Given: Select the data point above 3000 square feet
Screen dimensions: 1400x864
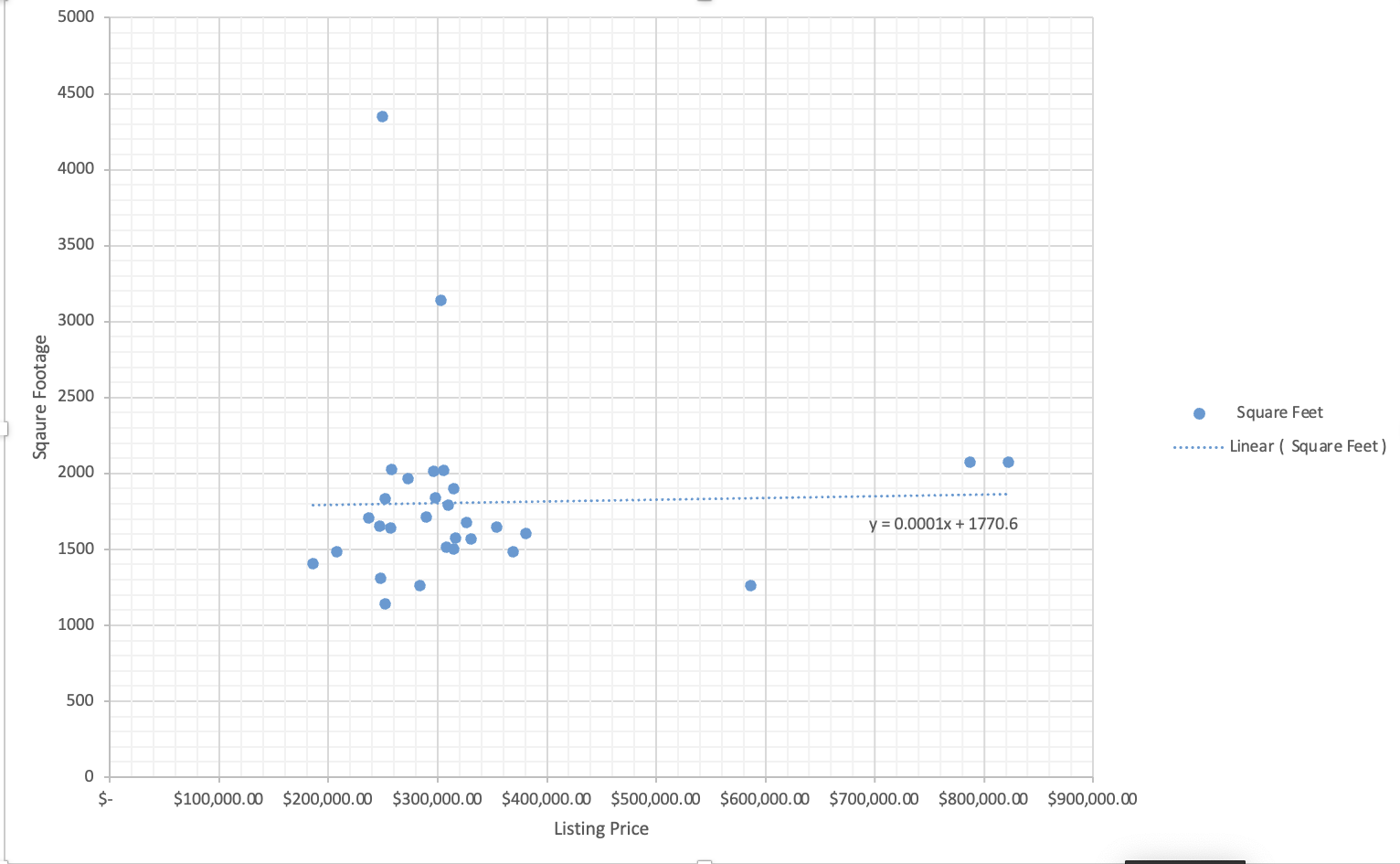Looking at the screenshot, I should [441, 299].
